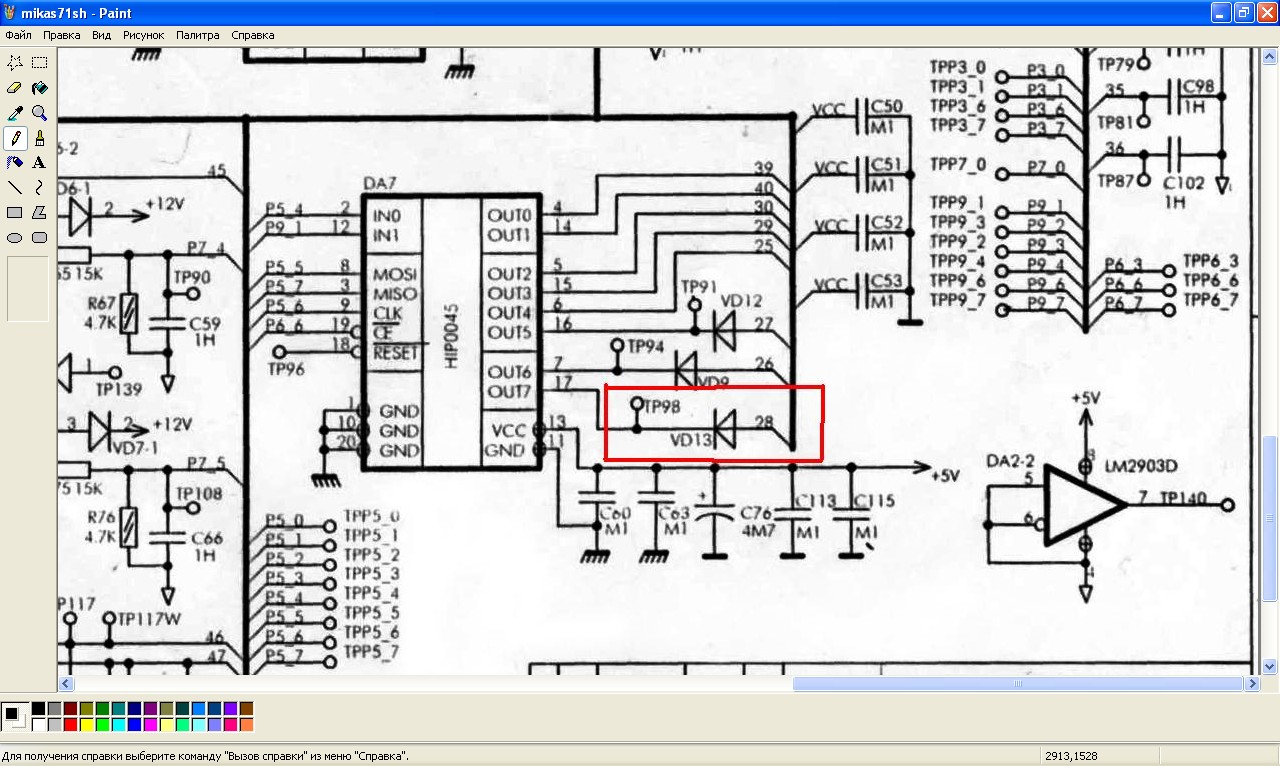Choose the Airbrush spray tool
The image size is (1280, 766).
coord(15,162)
